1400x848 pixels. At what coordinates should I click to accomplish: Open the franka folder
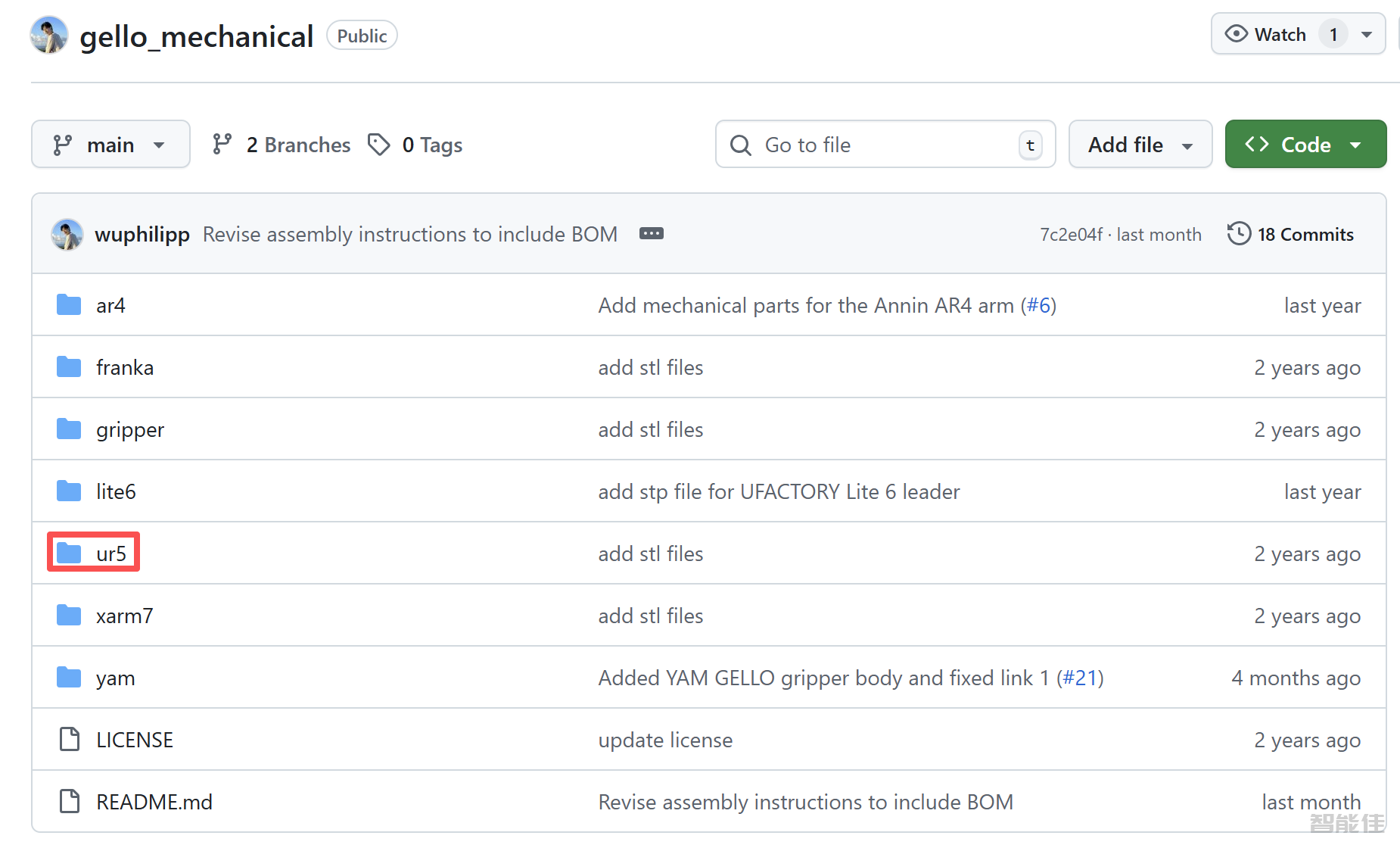(125, 367)
